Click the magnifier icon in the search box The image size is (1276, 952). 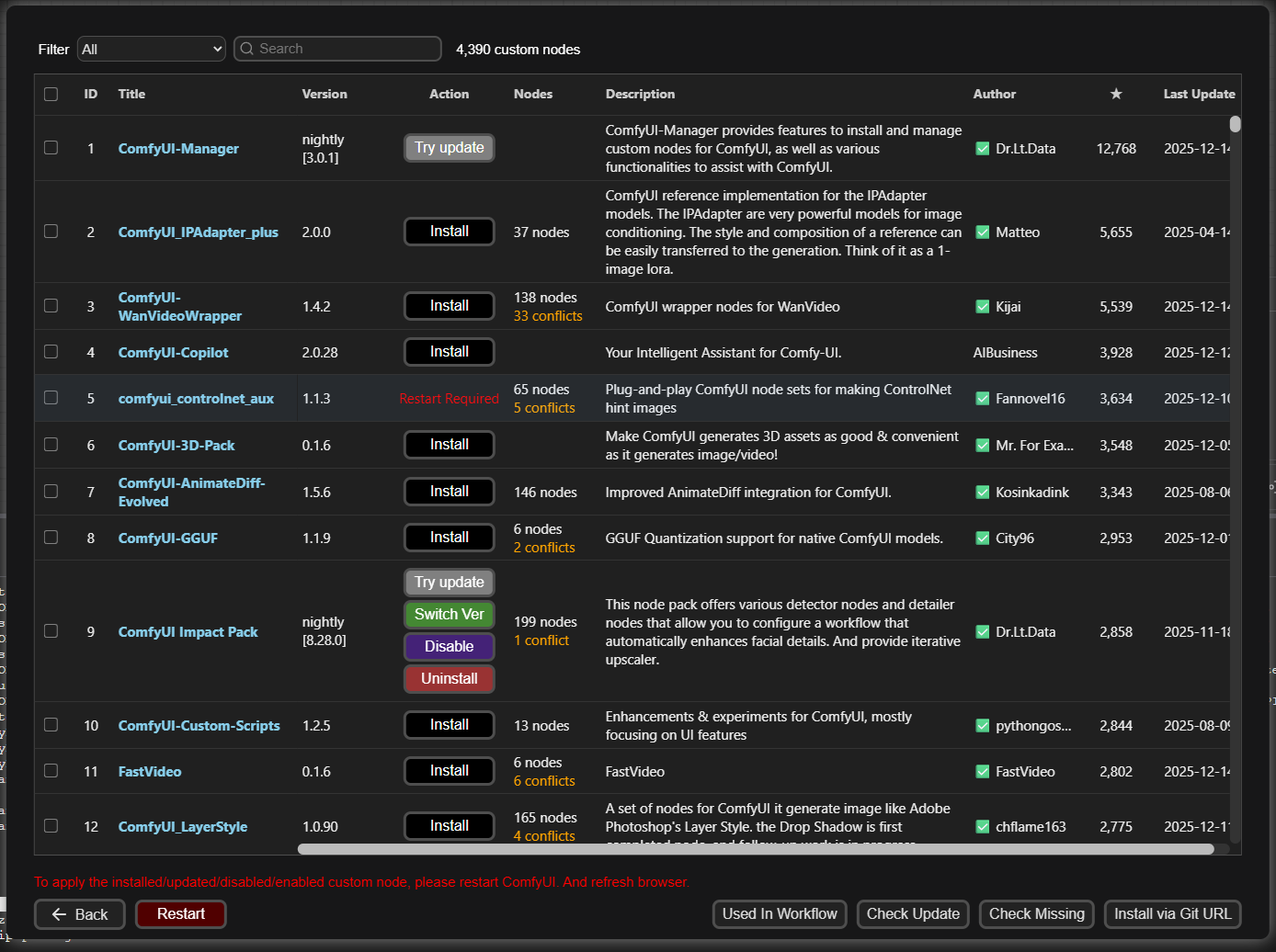tap(246, 49)
